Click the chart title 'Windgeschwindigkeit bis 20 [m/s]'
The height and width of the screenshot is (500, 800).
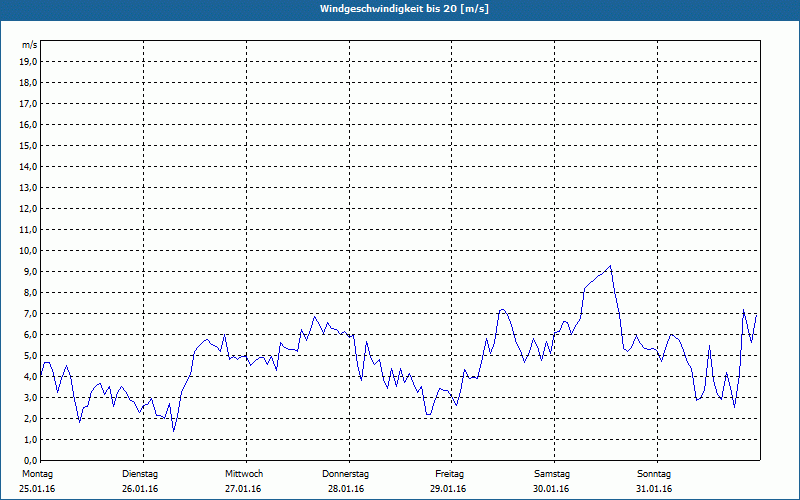pyautogui.click(x=404, y=9)
